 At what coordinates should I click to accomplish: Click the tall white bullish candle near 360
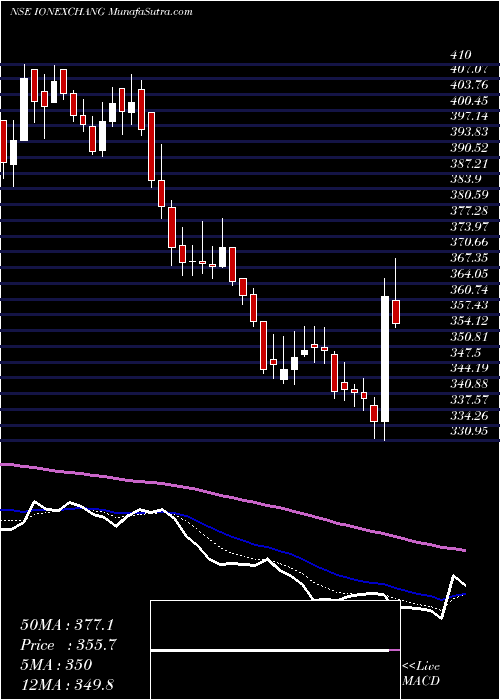[x=384, y=359]
